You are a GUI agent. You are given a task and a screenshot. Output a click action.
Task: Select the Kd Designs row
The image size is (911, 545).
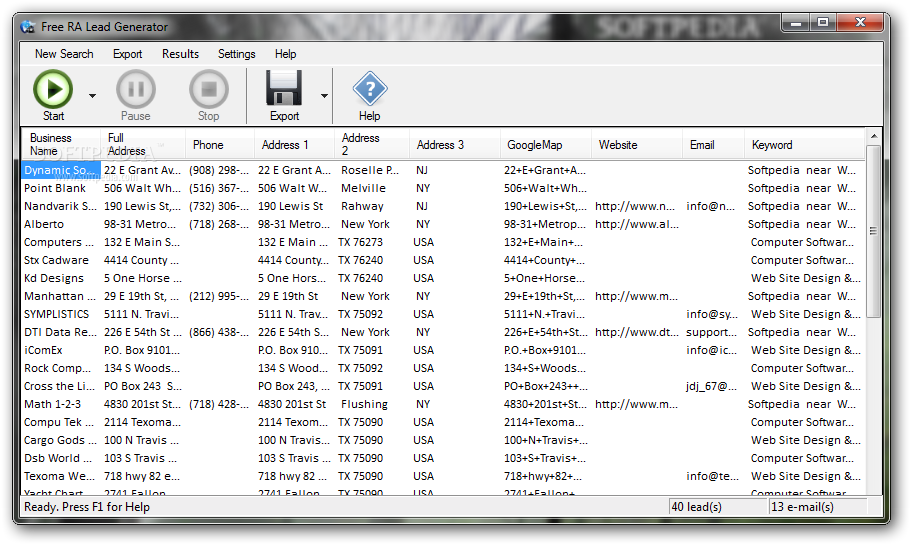click(x=443, y=278)
